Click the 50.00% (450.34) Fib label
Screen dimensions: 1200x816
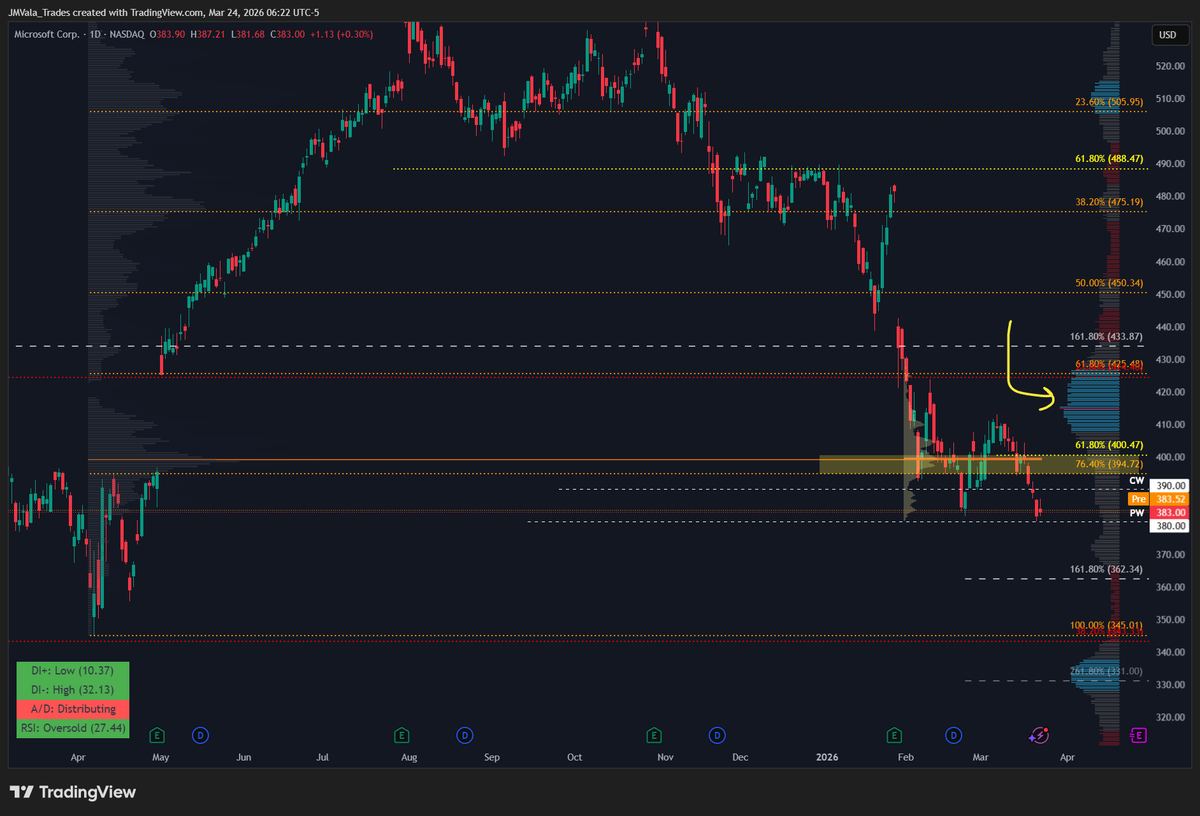point(1109,283)
